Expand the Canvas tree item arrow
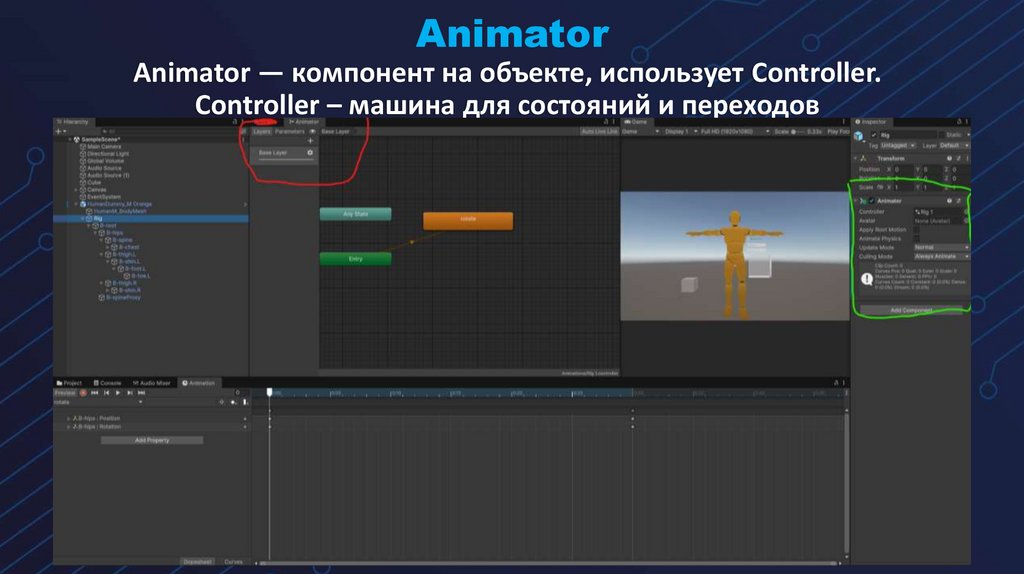This screenshot has width=1024, height=574. [x=76, y=190]
